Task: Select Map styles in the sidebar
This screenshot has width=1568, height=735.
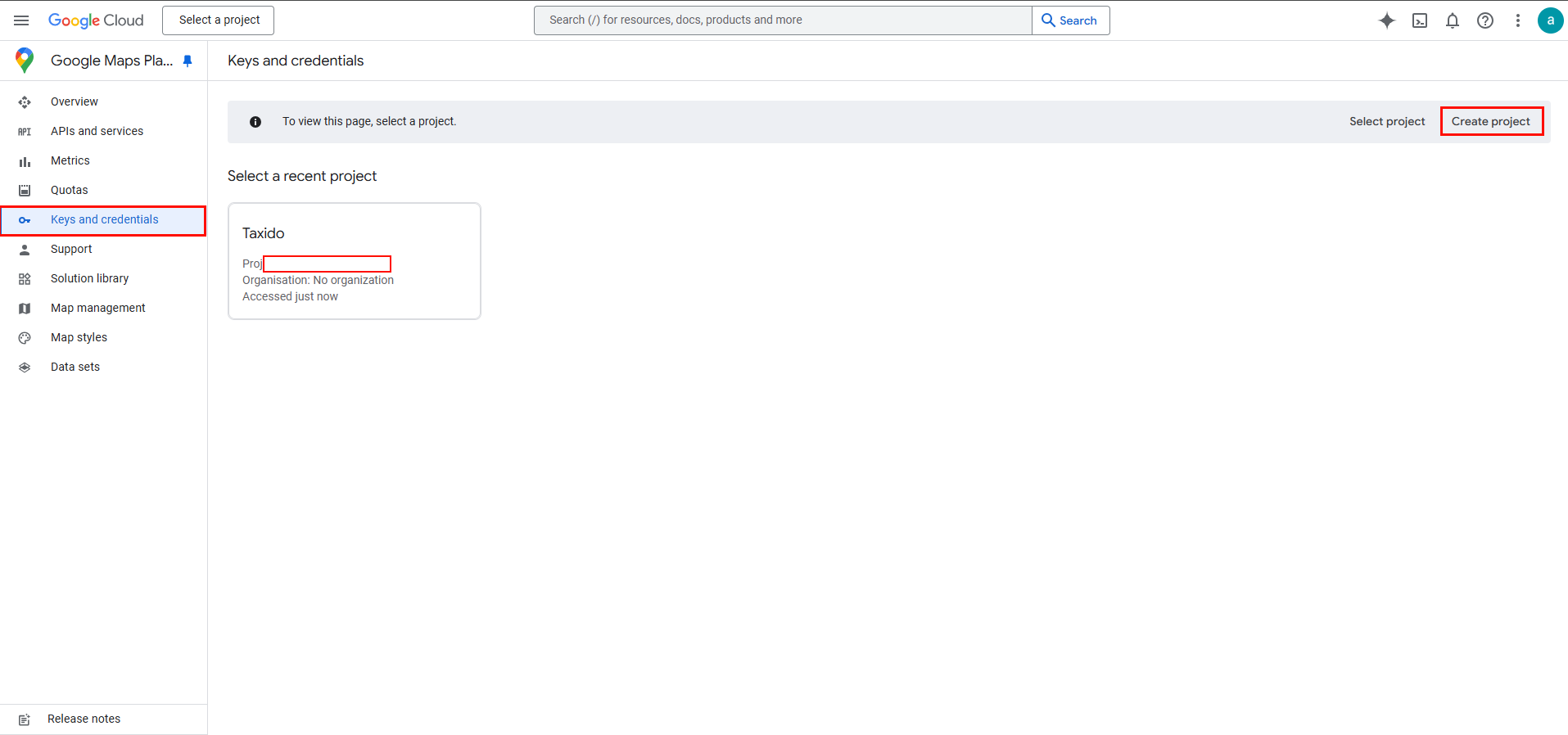Action: click(x=79, y=337)
